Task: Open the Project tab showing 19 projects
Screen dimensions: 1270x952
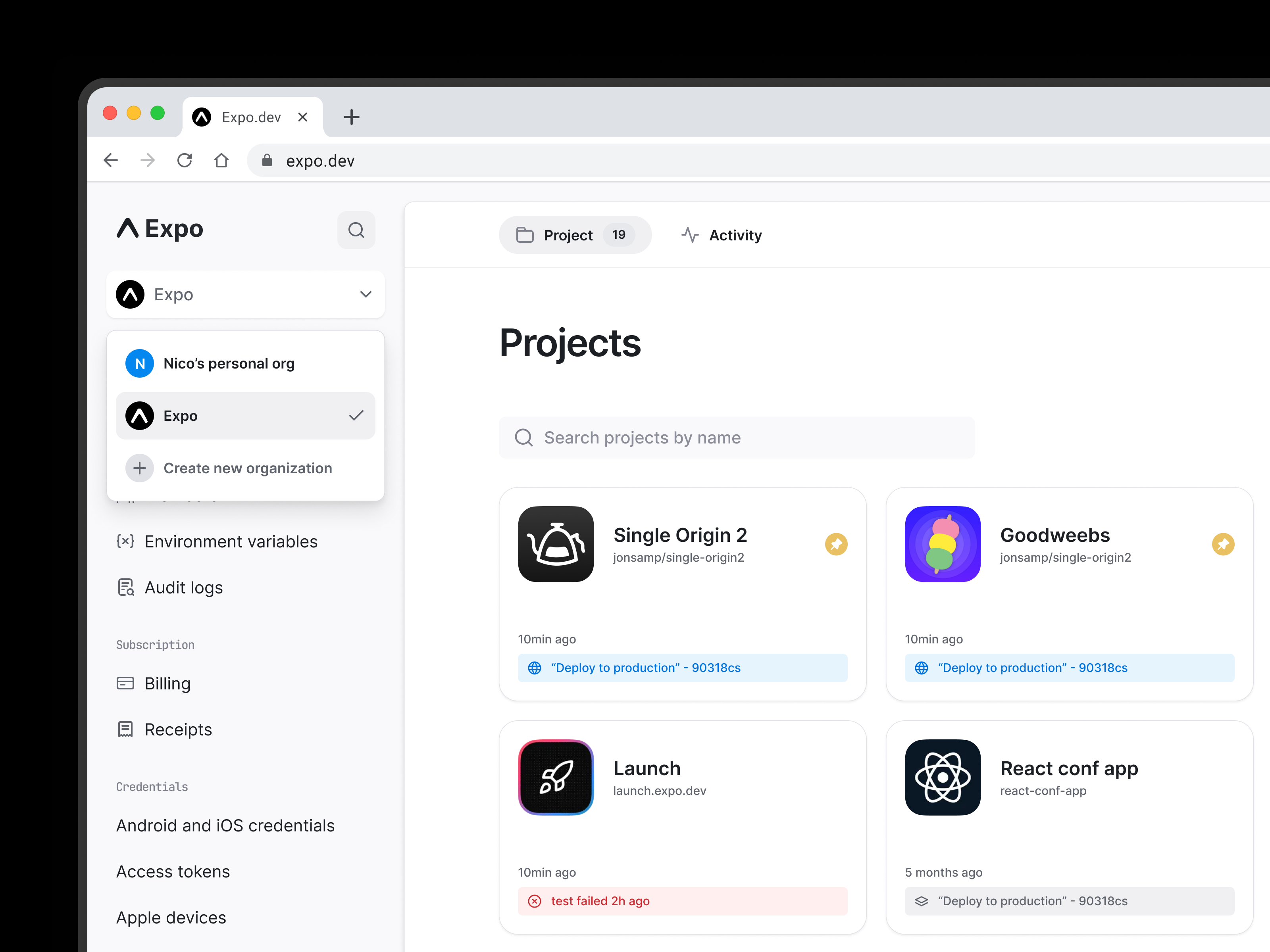Action: coord(575,235)
